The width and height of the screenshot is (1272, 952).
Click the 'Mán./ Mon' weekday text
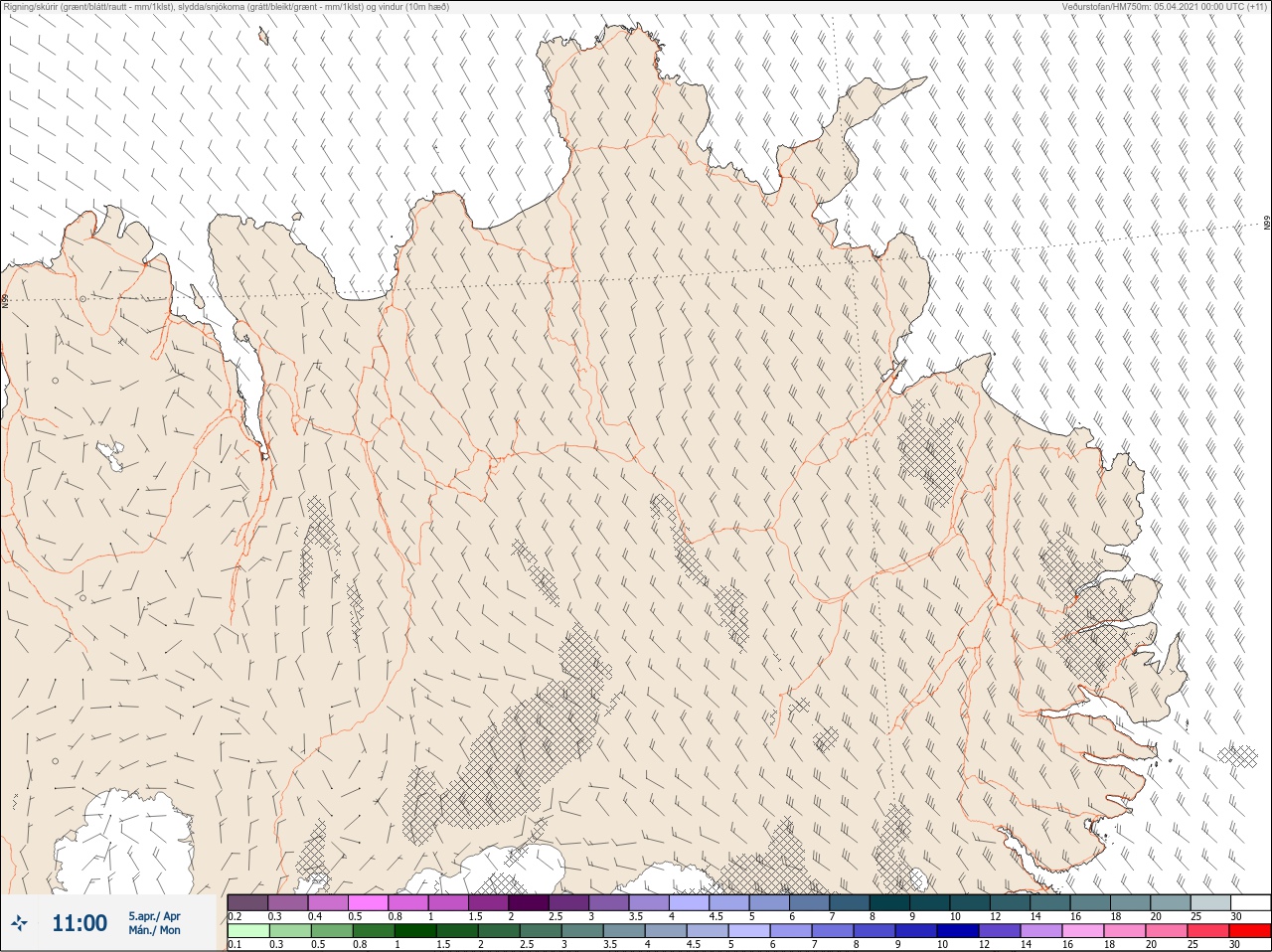coord(154,930)
